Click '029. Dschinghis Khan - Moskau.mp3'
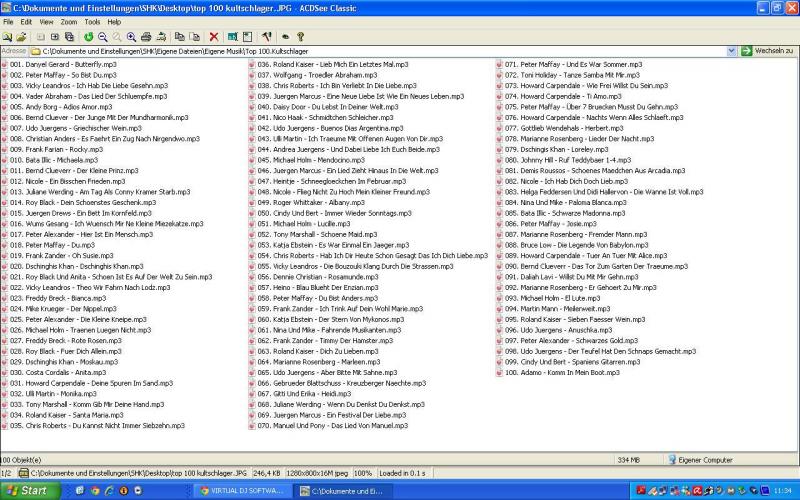Viewport: 800px width, 500px height. click(64, 362)
